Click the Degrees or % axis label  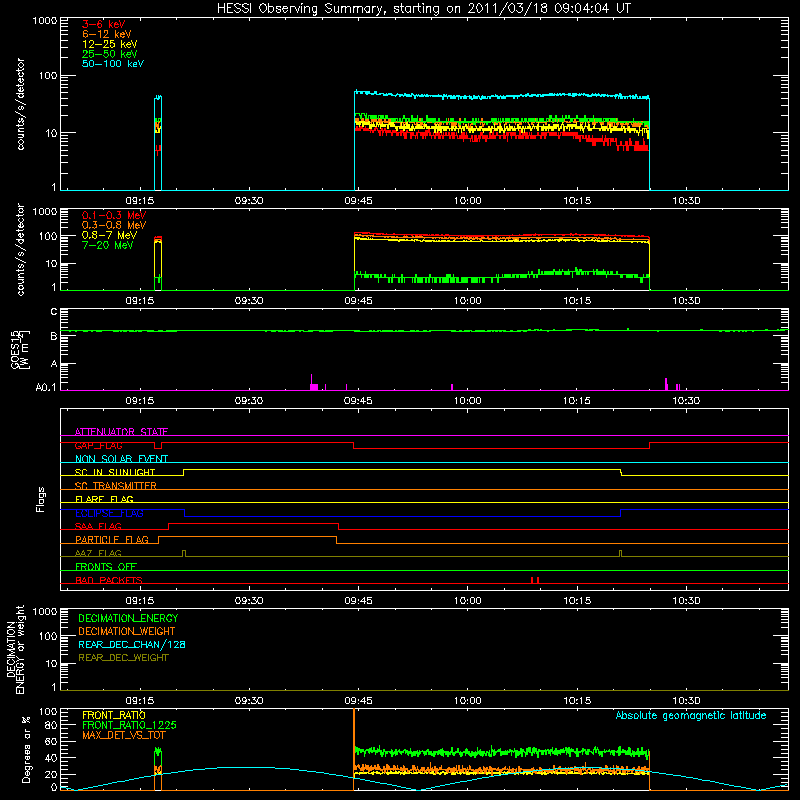[x=26, y=749]
